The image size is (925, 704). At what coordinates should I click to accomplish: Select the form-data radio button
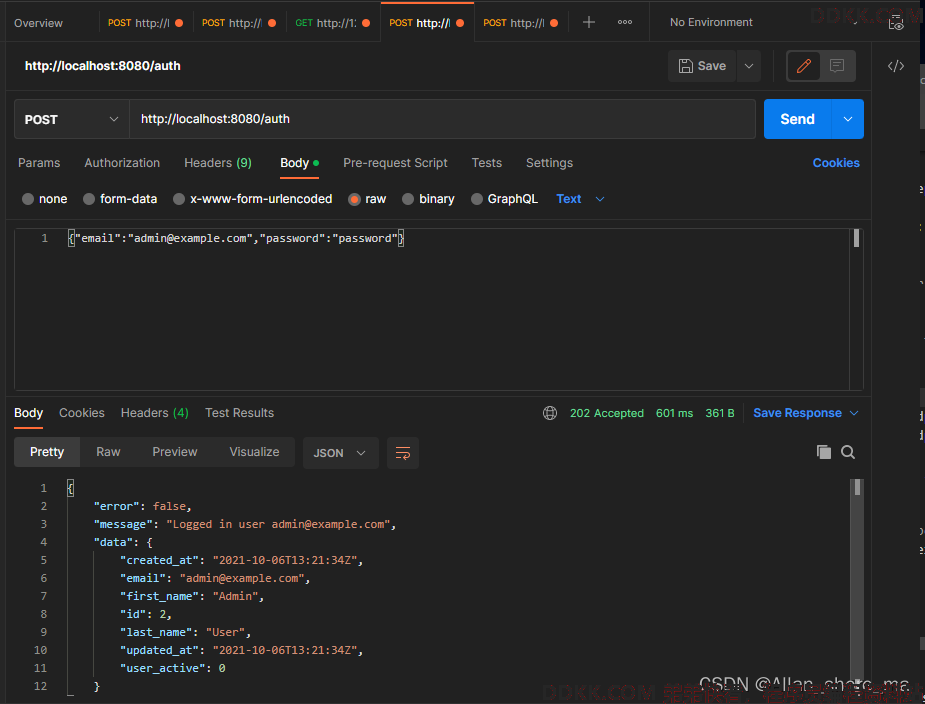pos(88,199)
